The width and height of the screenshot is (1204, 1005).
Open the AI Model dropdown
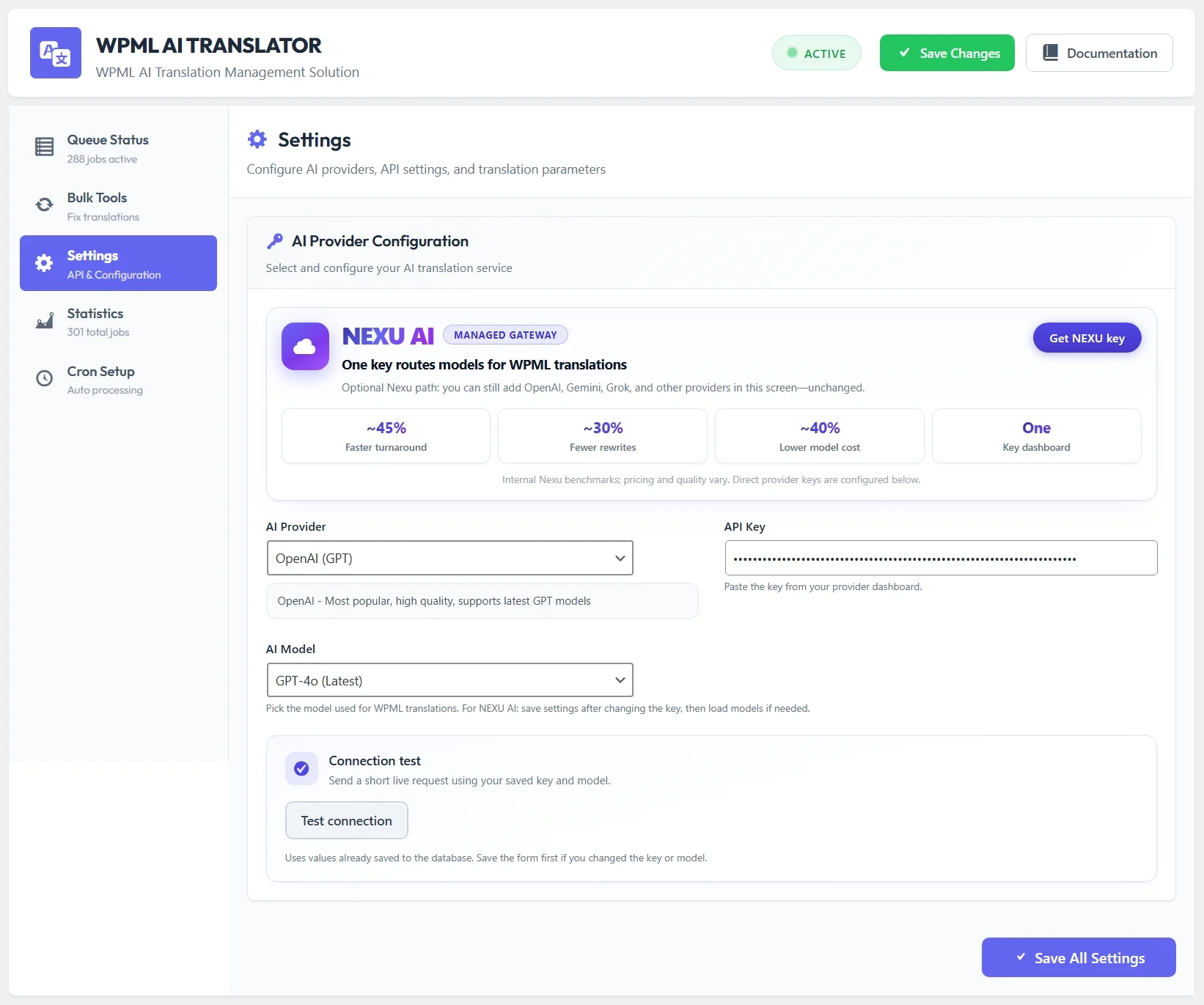[449, 680]
